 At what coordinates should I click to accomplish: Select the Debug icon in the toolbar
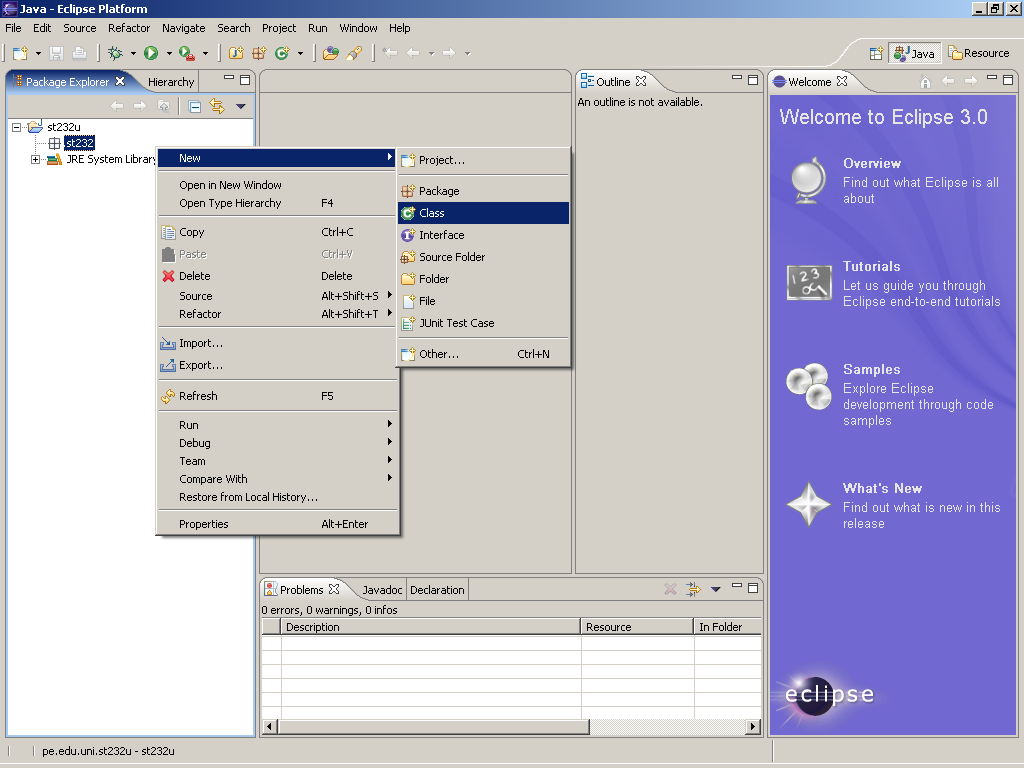tap(116, 53)
